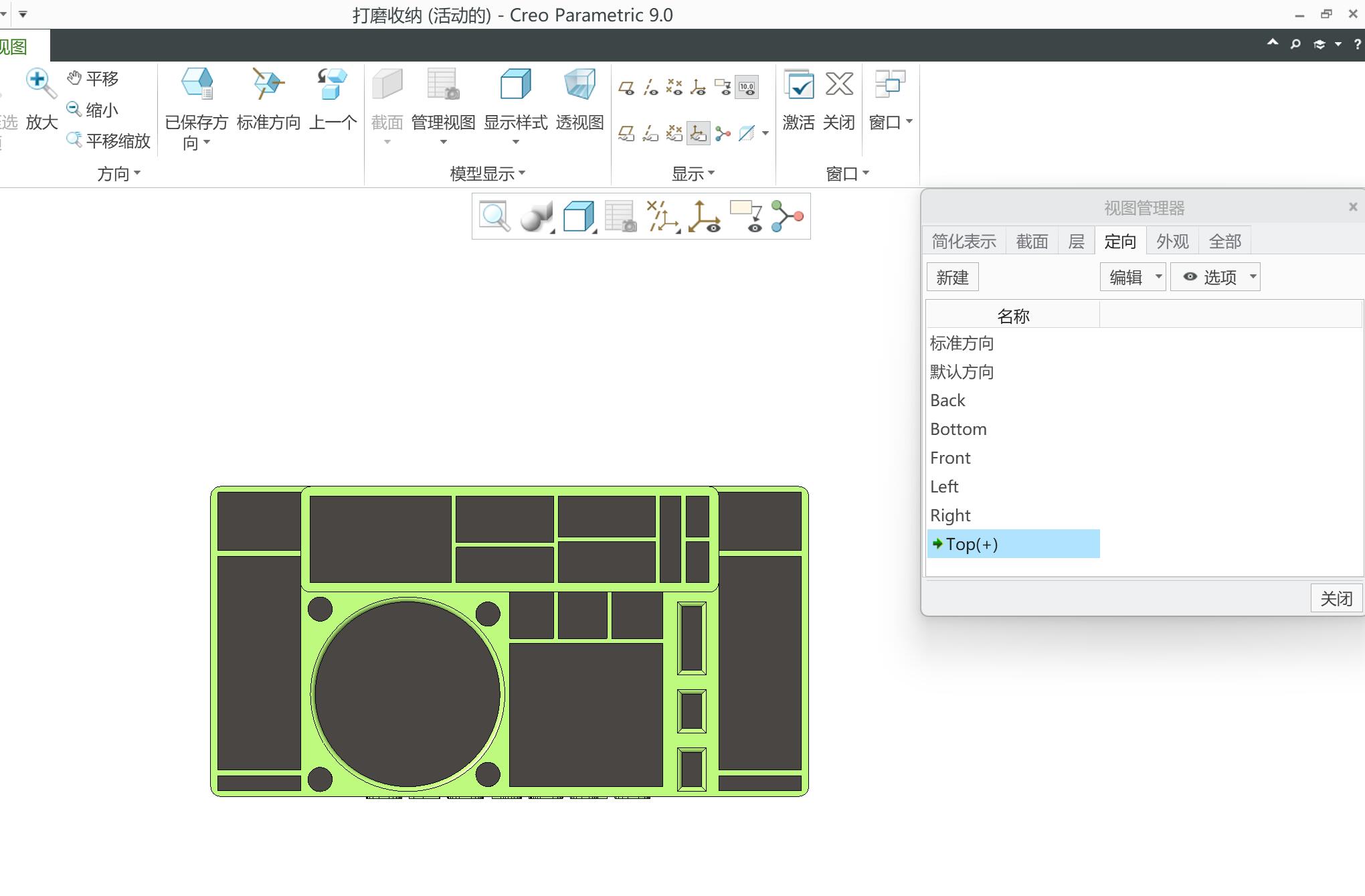Expand the 编辑 dropdown in view manager

(x=1158, y=277)
